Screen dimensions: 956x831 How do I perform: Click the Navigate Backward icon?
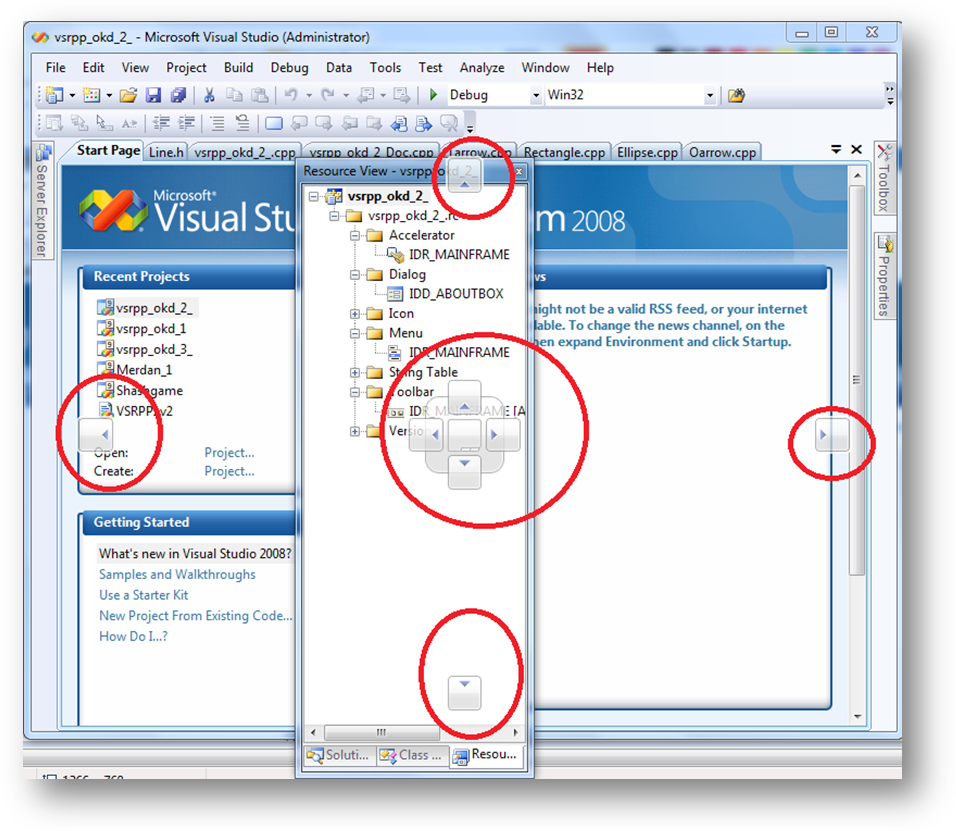pyautogui.click(x=366, y=95)
